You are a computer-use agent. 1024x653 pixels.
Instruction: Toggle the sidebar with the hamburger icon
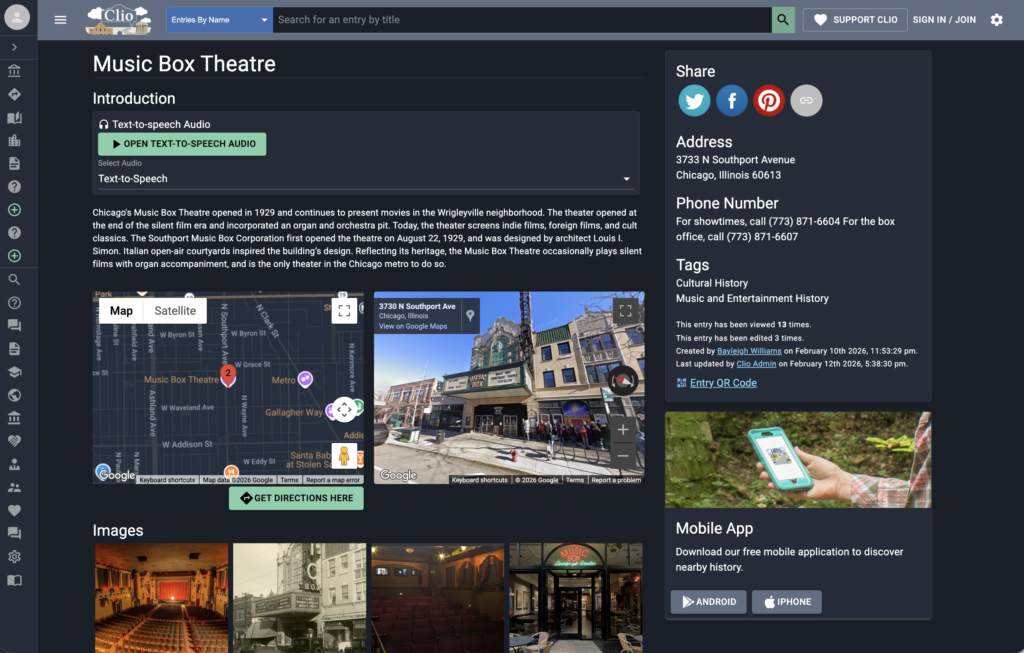click(60, 18)
